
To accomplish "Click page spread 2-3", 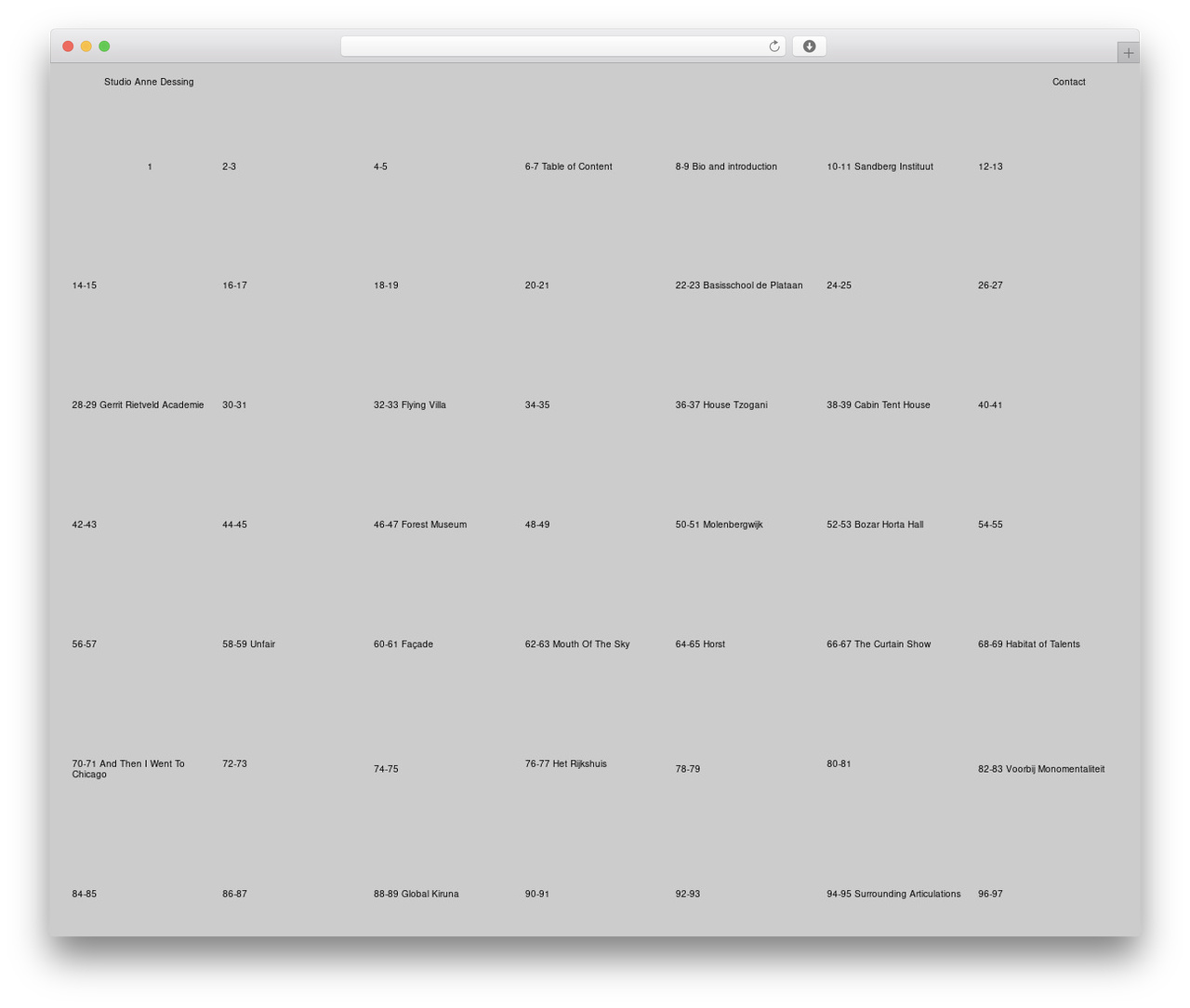I will click(229, 166).
